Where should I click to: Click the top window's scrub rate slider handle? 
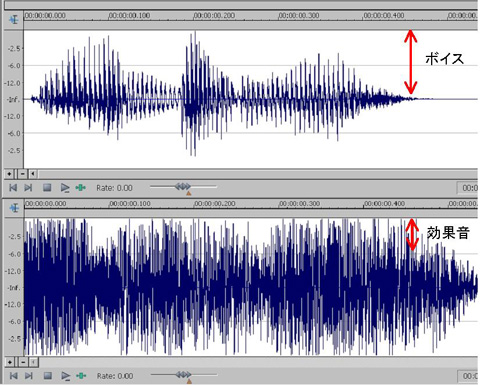183,187
